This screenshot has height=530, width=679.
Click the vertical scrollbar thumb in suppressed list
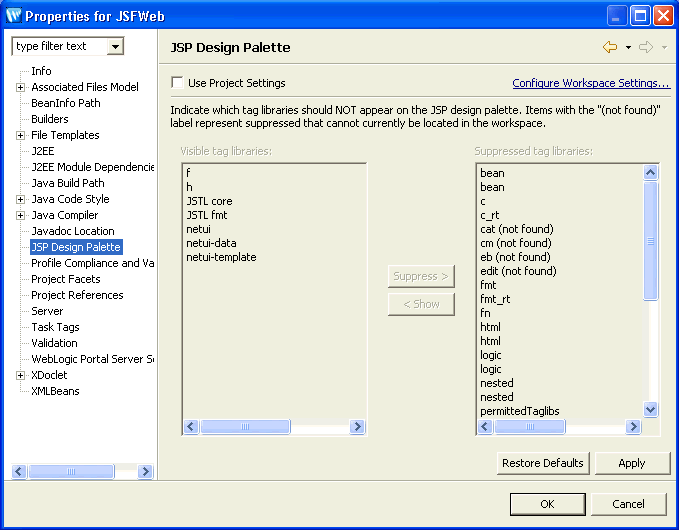click(650, 241)
